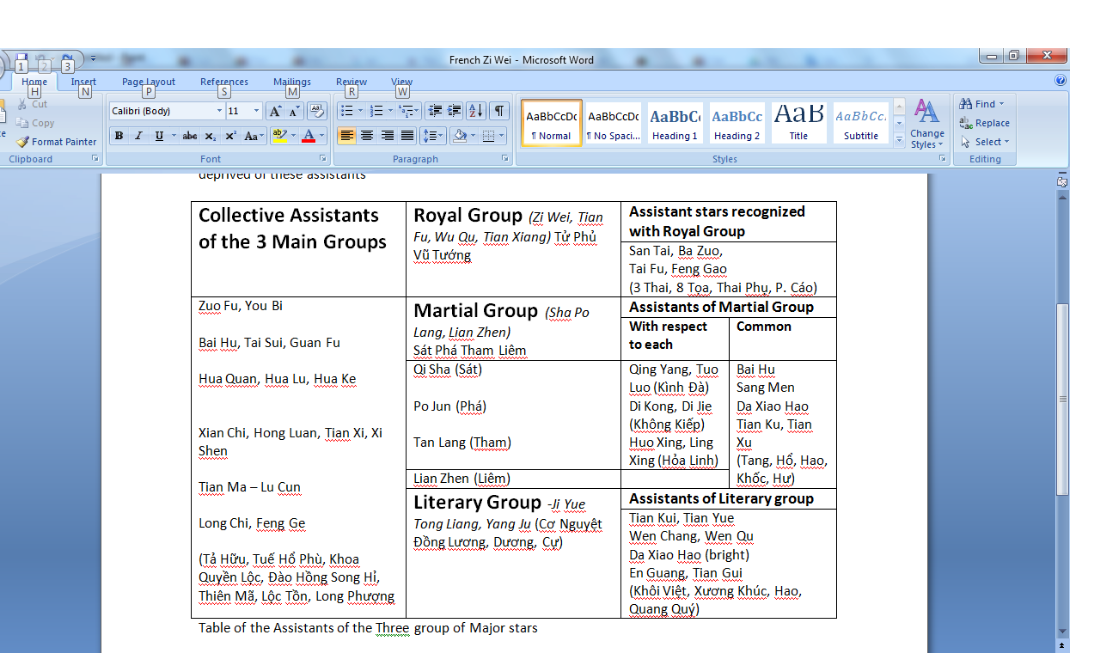Image resolution: width=1100 pixels, height=653 pixels.
Task: Click the Clear Formatting icon
Action: pyautogui.click(x=317, y=111)
